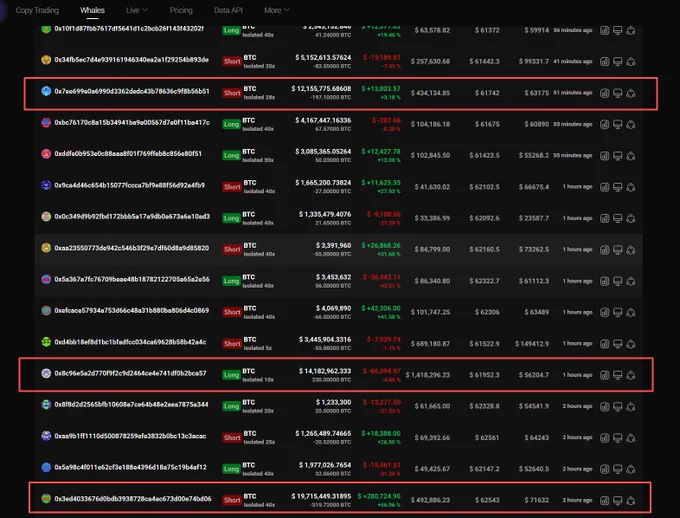The width and height of the screenshot is (680, 518).
Task: Click Long badge in 0xbc76170c row
Action: coord(231,124)
